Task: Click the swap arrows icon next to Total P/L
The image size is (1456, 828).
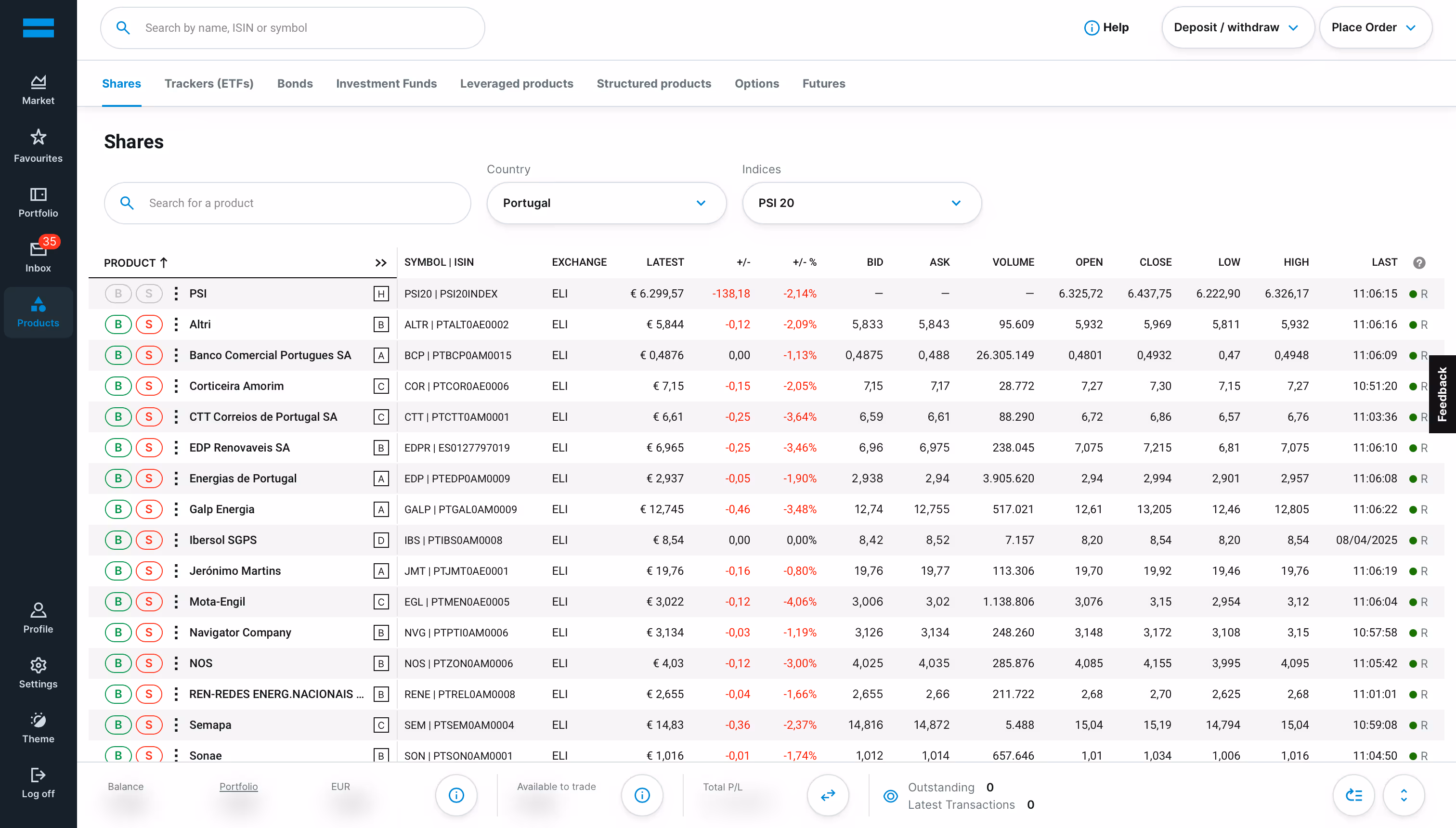Action: pyautogui.click(x=828, y=795)
